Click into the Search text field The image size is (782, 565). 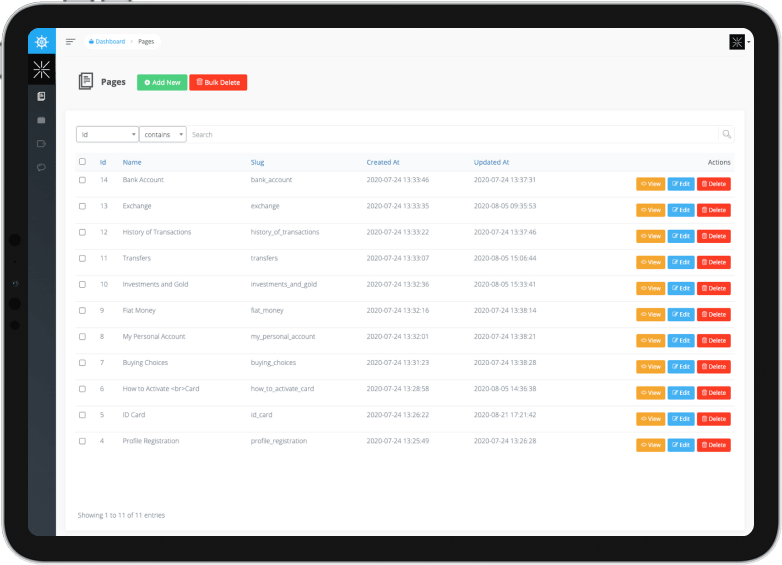450,134
